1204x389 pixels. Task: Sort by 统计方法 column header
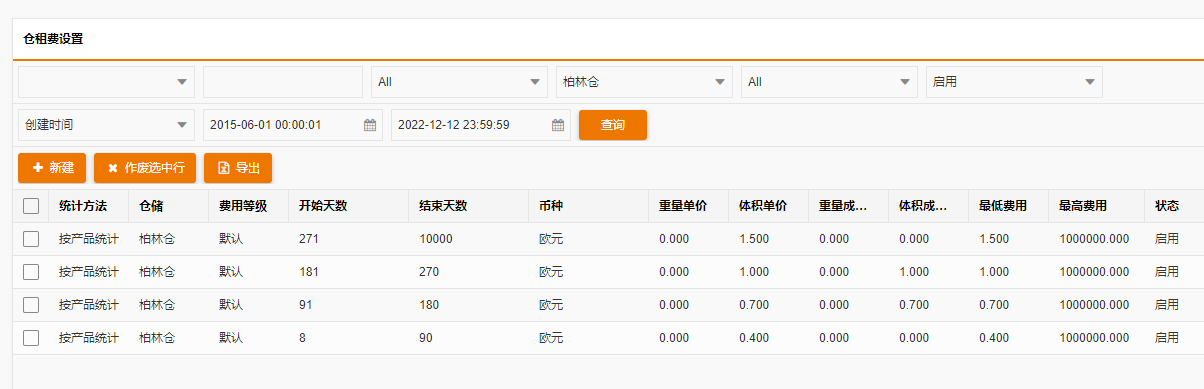89,206
